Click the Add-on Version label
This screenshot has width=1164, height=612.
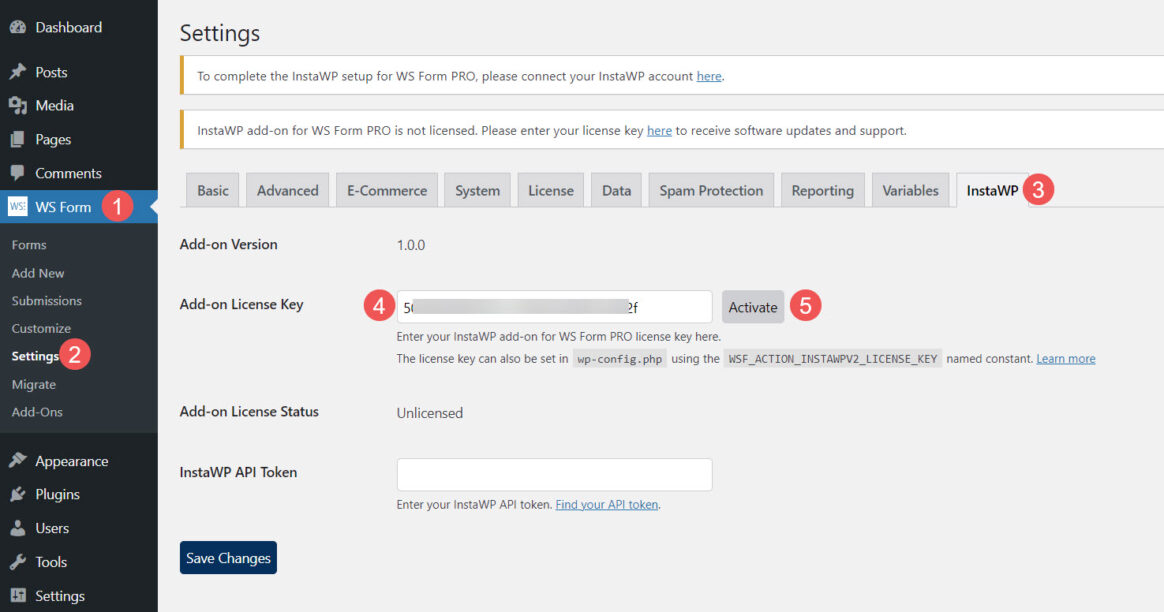tap(229, 244)
